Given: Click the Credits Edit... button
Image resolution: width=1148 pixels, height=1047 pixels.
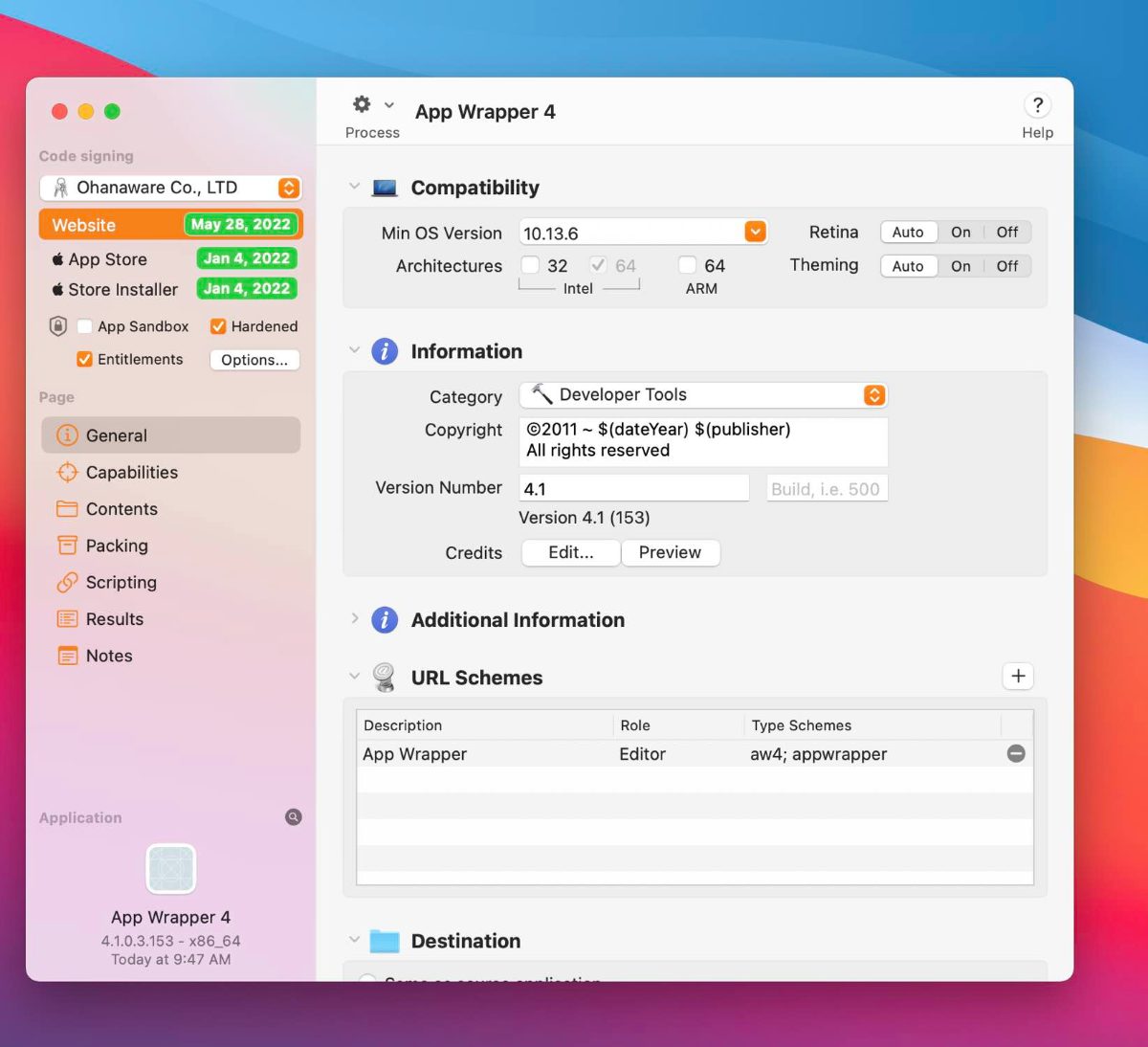Looking at the screenshot, I should (571, 552).
